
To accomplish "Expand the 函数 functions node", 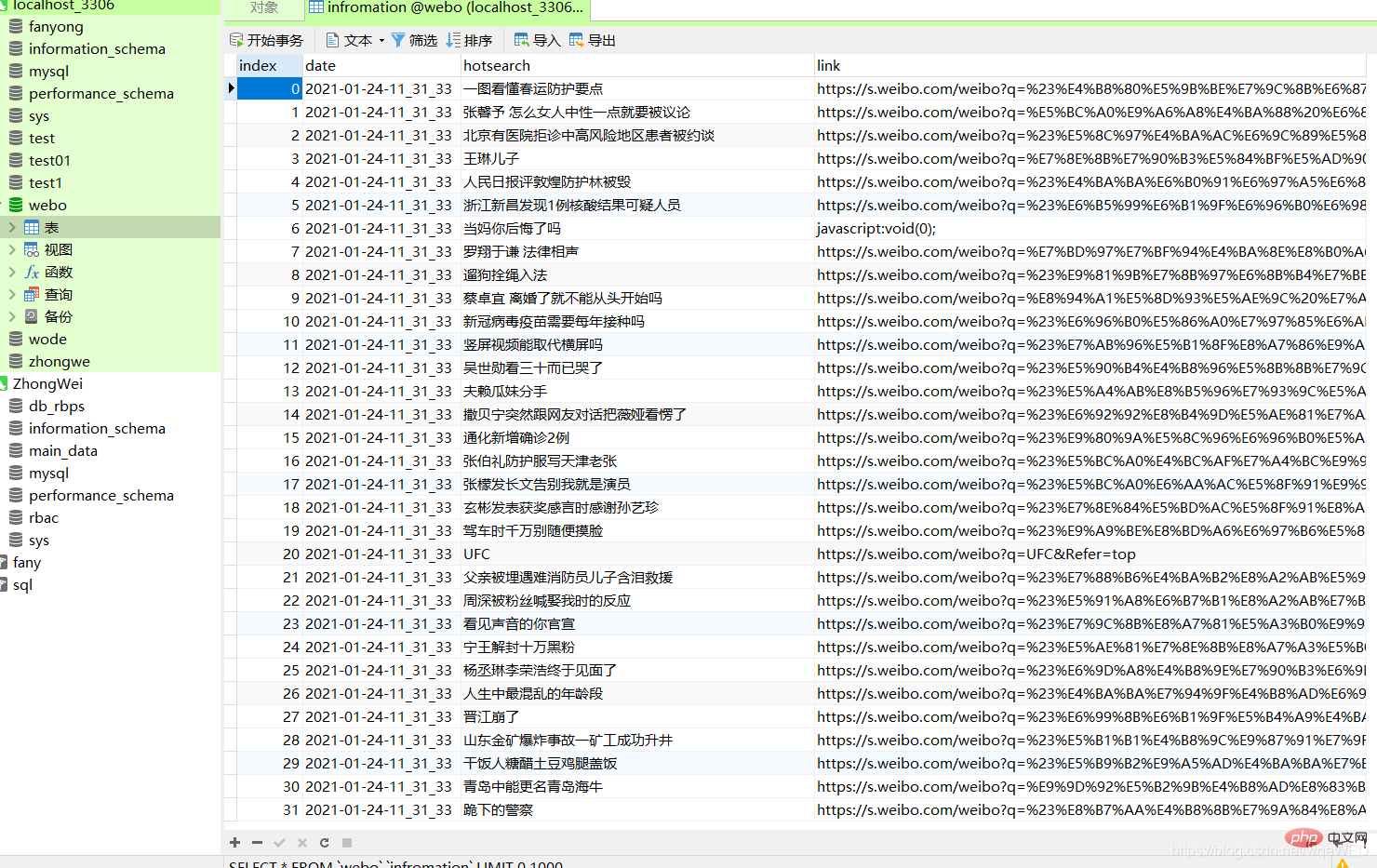I will pos(11,272).
